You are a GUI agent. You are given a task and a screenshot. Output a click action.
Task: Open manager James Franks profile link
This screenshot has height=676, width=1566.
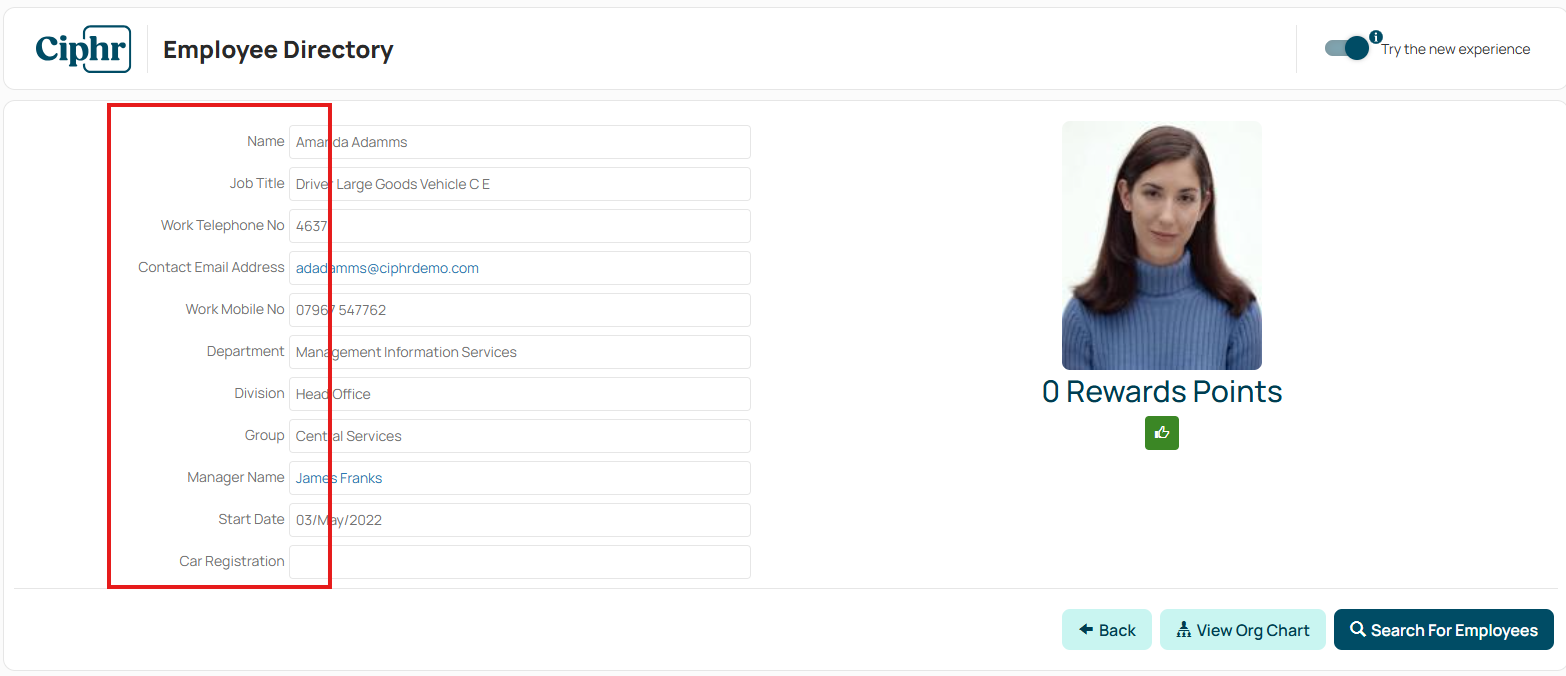(339, 478)
